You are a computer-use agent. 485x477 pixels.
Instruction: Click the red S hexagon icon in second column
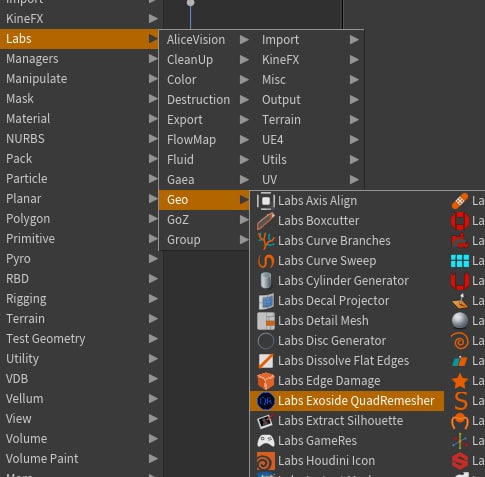point(460,461)
